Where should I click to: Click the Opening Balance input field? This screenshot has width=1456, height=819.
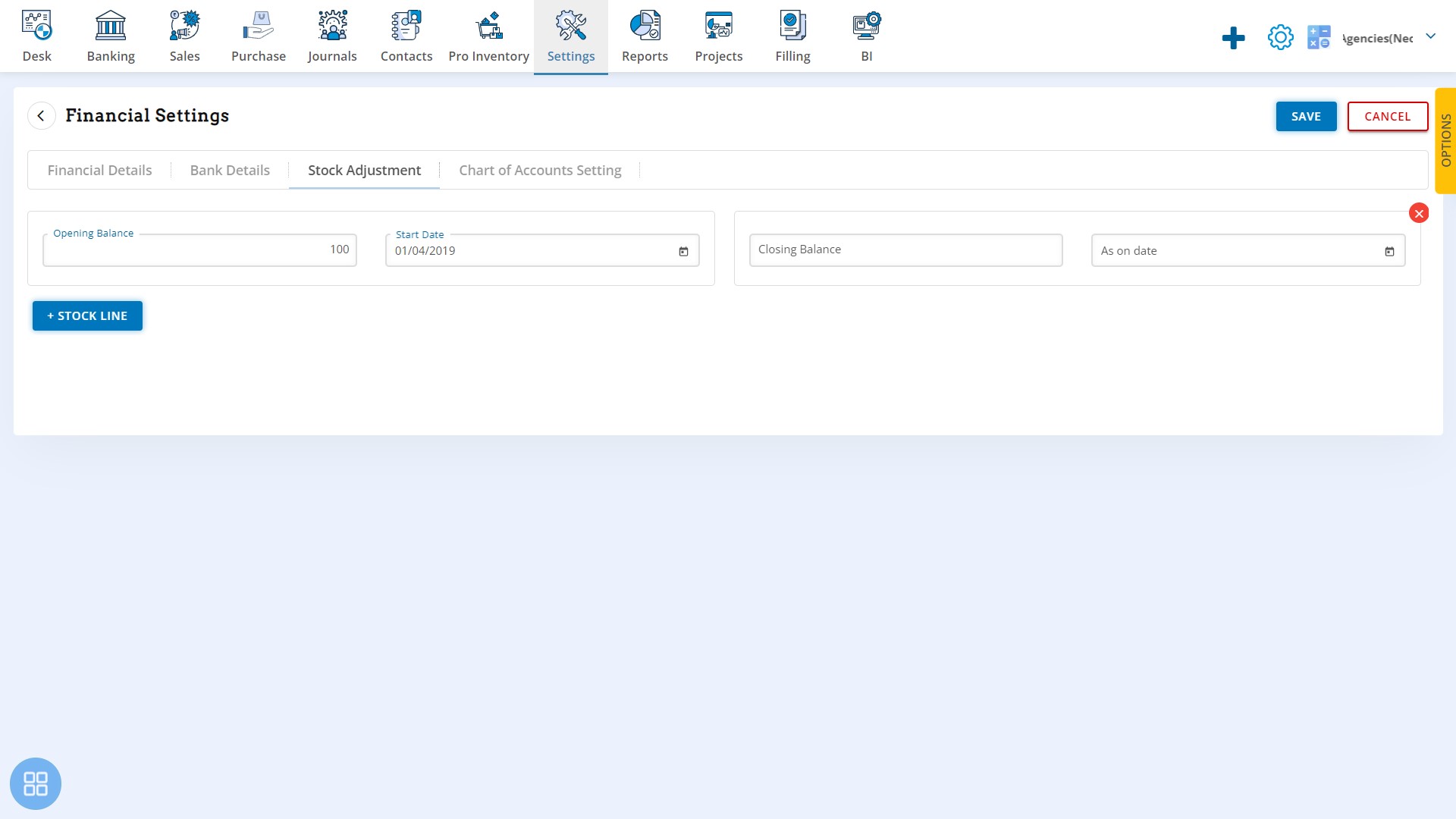tap(199, 249)
